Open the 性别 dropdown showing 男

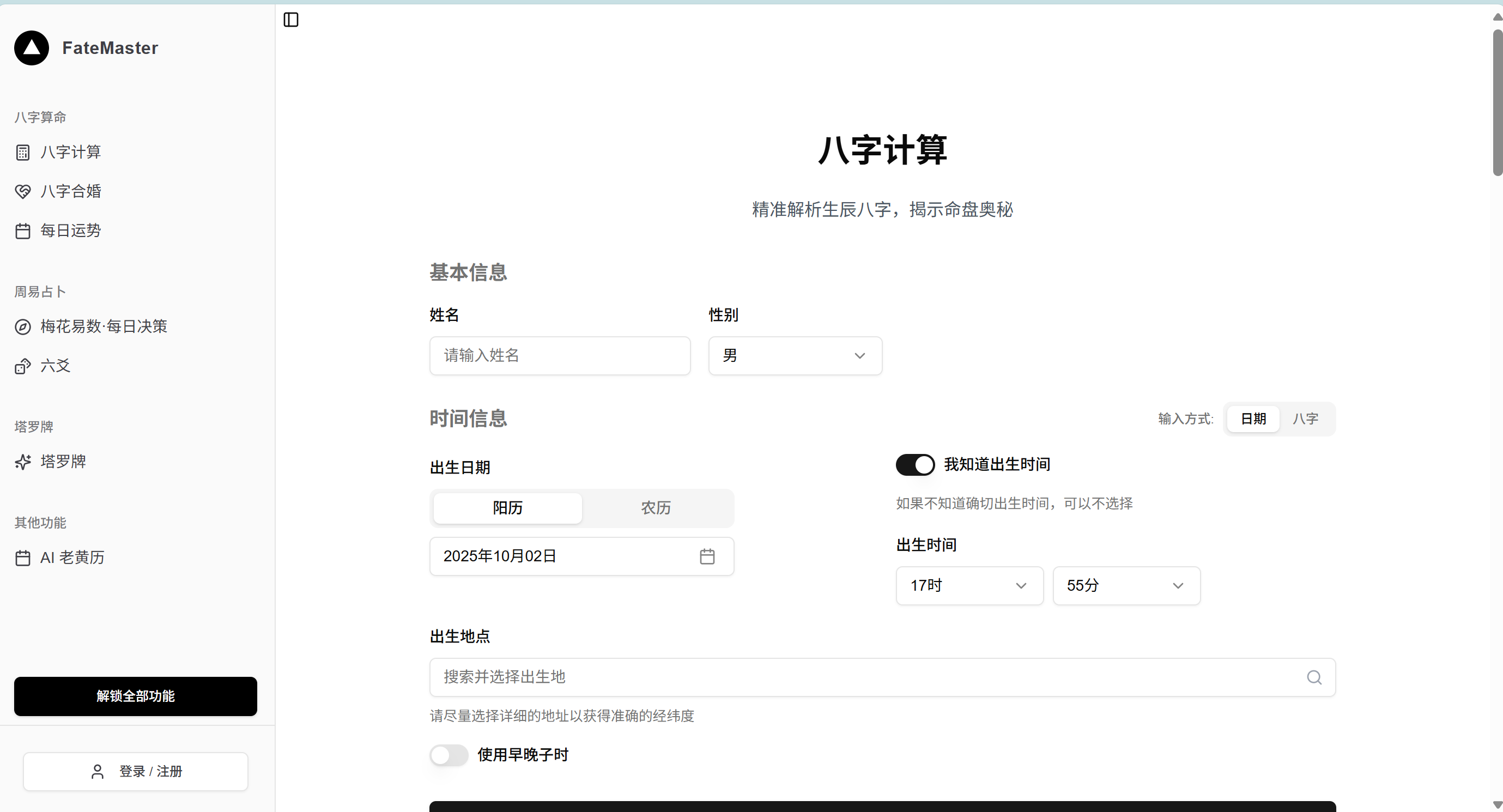[x=795, y=356]
